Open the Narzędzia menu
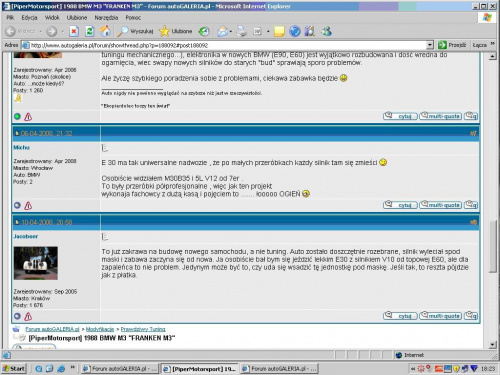 (x=106, y=18)
